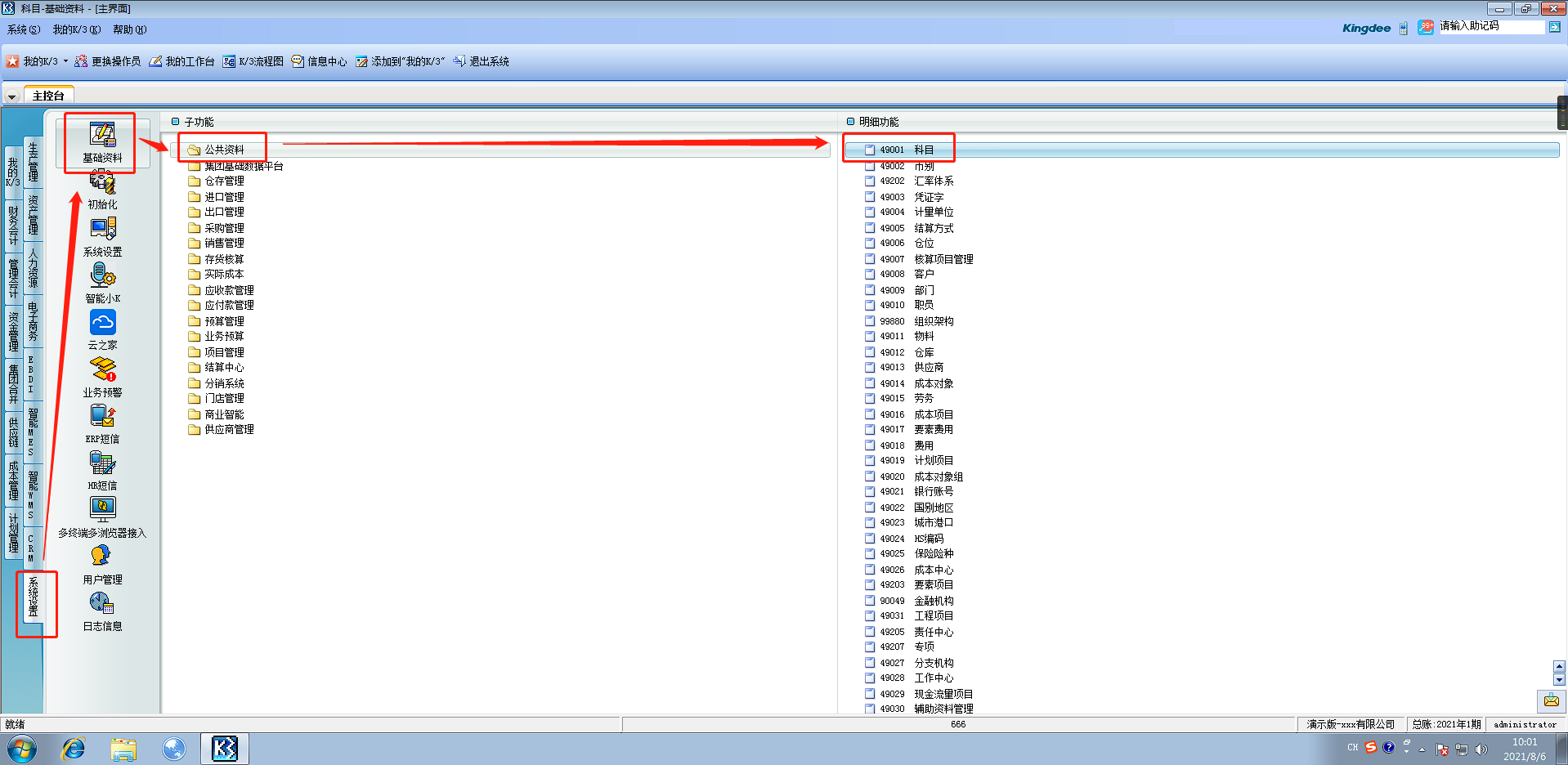Screen dimensions: 1568x765
Task: Select the 90049 金融机构 function
Action: tap(909, 601)
